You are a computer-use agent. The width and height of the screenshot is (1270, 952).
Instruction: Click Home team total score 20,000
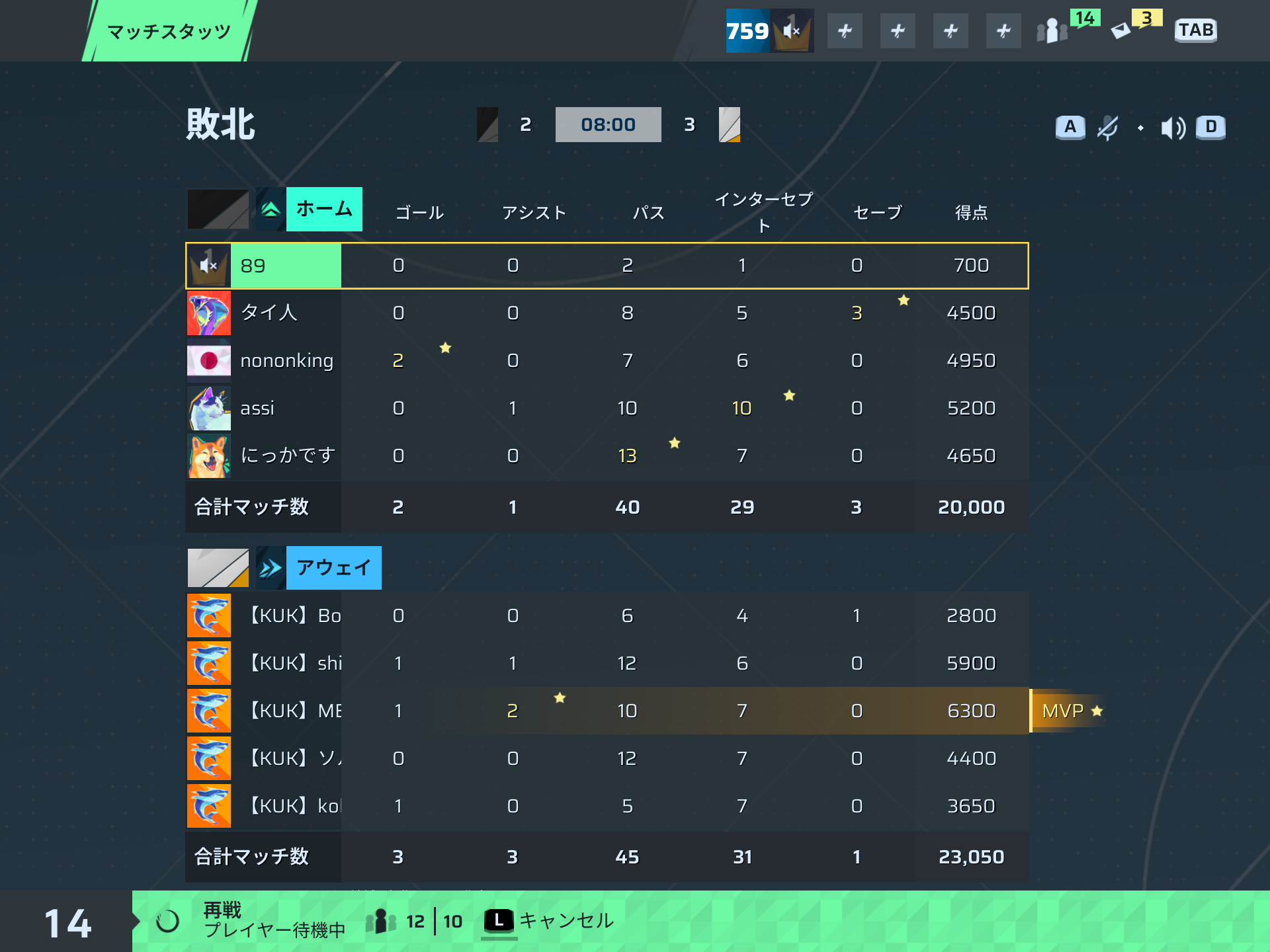[971, 507]
